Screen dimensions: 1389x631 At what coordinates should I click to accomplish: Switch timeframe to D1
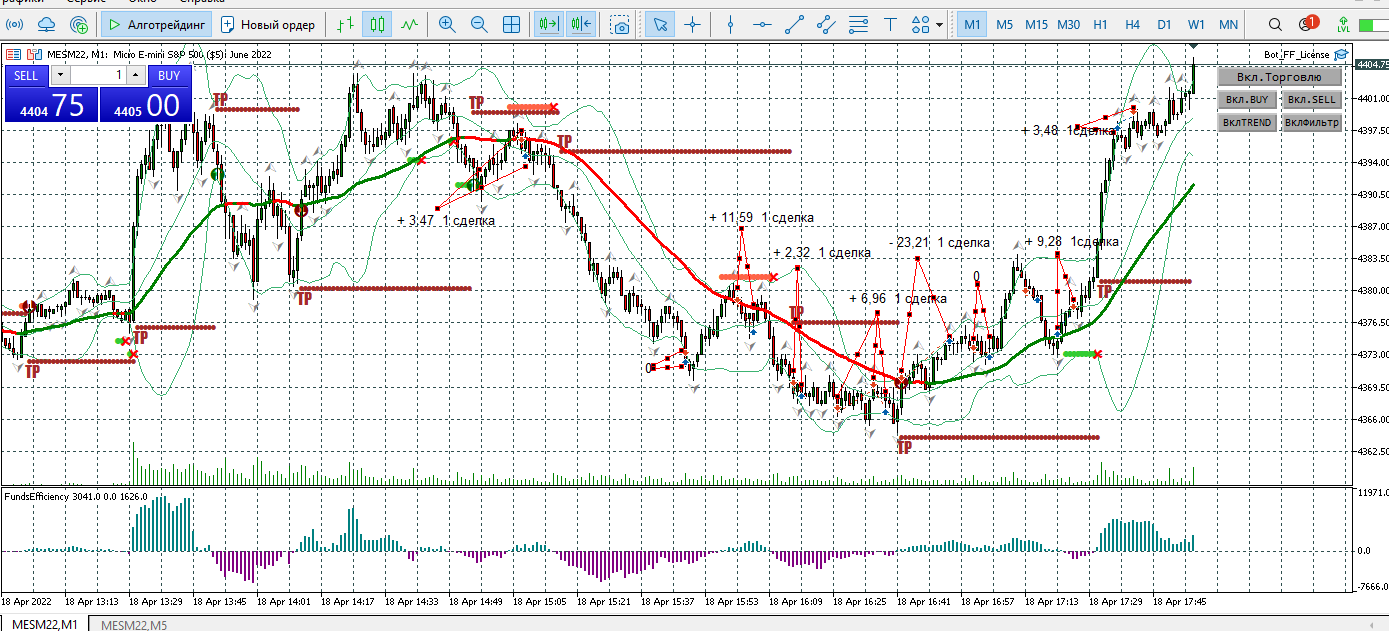(1164, 24)
